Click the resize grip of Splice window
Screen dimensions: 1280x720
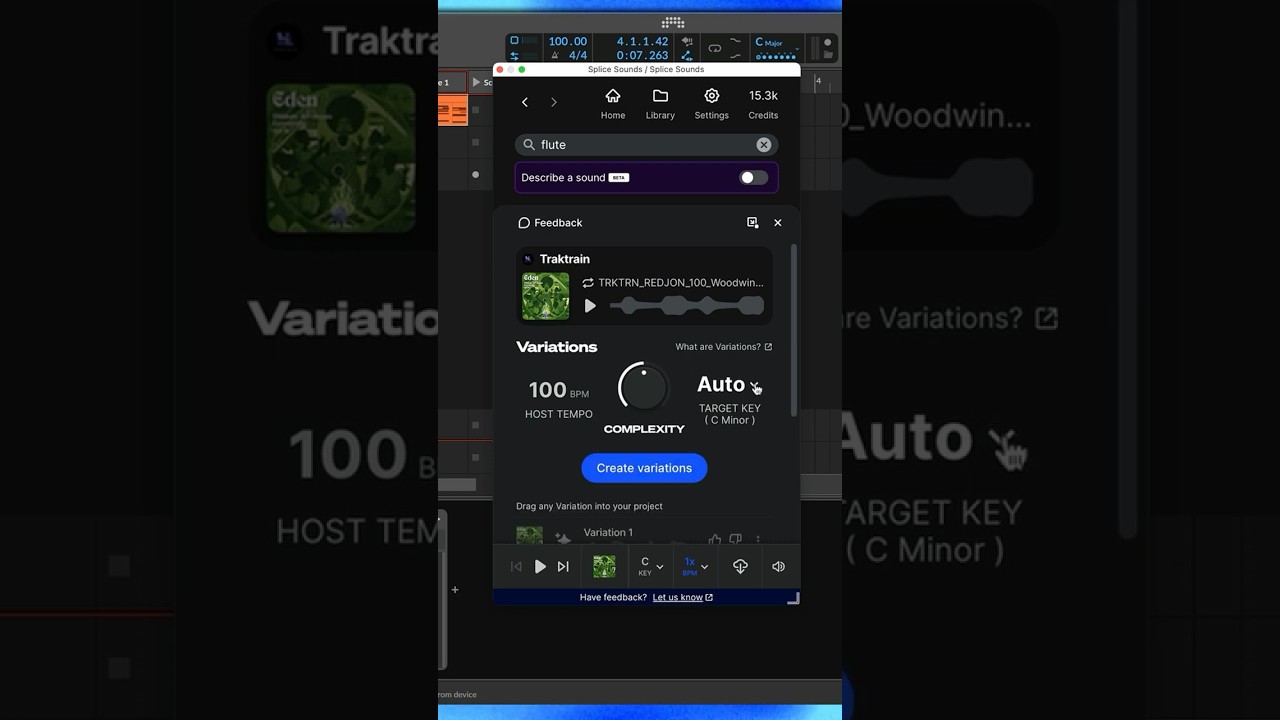[794, 598]
